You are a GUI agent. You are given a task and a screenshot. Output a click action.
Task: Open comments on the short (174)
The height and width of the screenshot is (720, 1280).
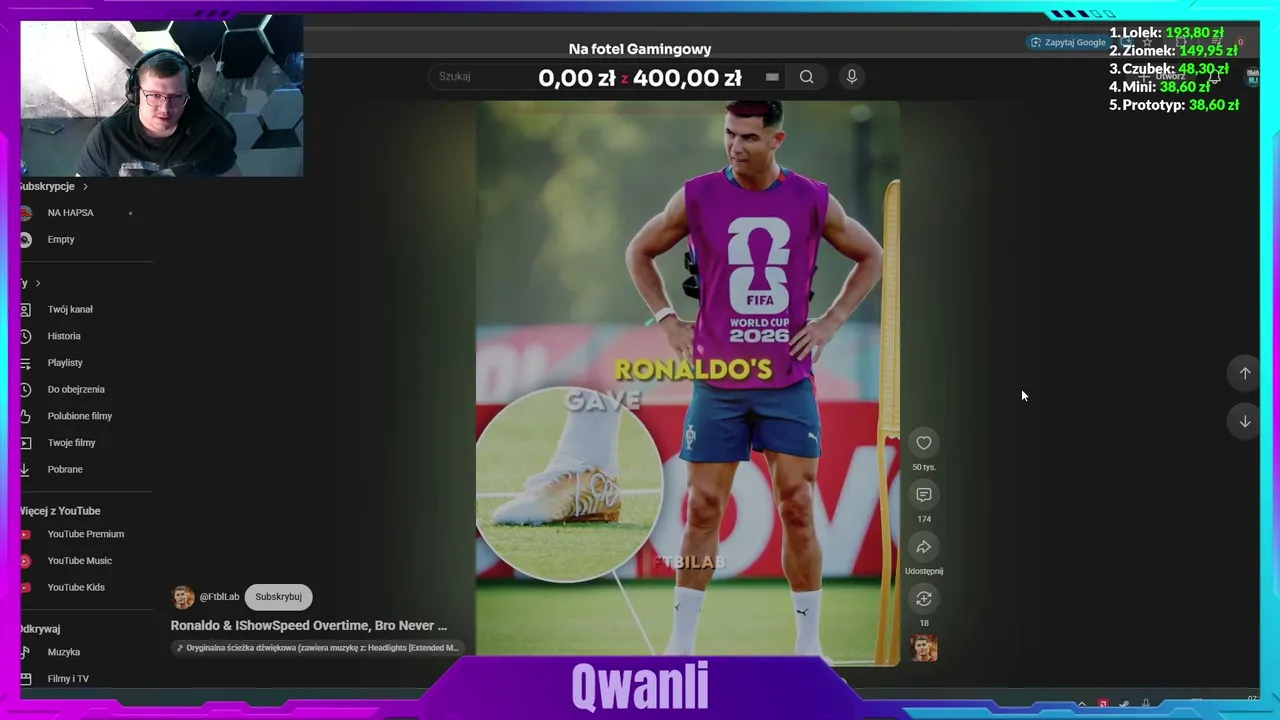point(924,495)
